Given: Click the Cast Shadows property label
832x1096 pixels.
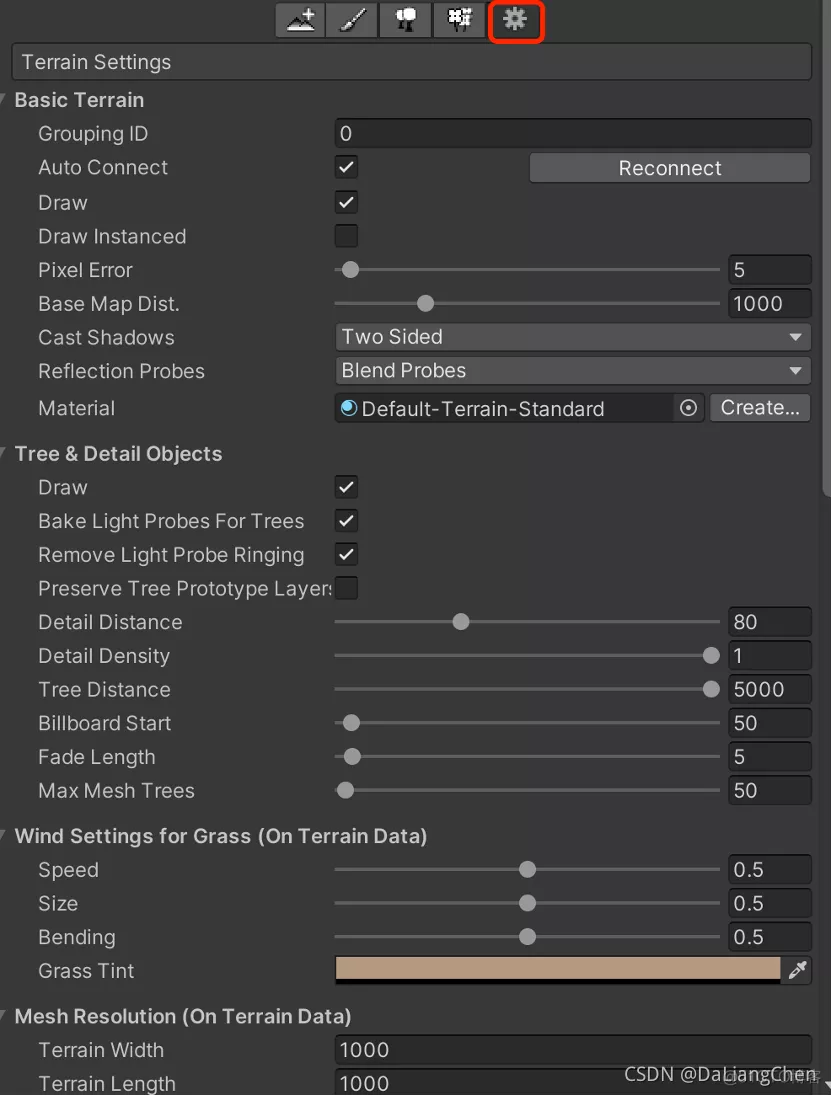Looking at the screenshot, I should coord(106,337).
